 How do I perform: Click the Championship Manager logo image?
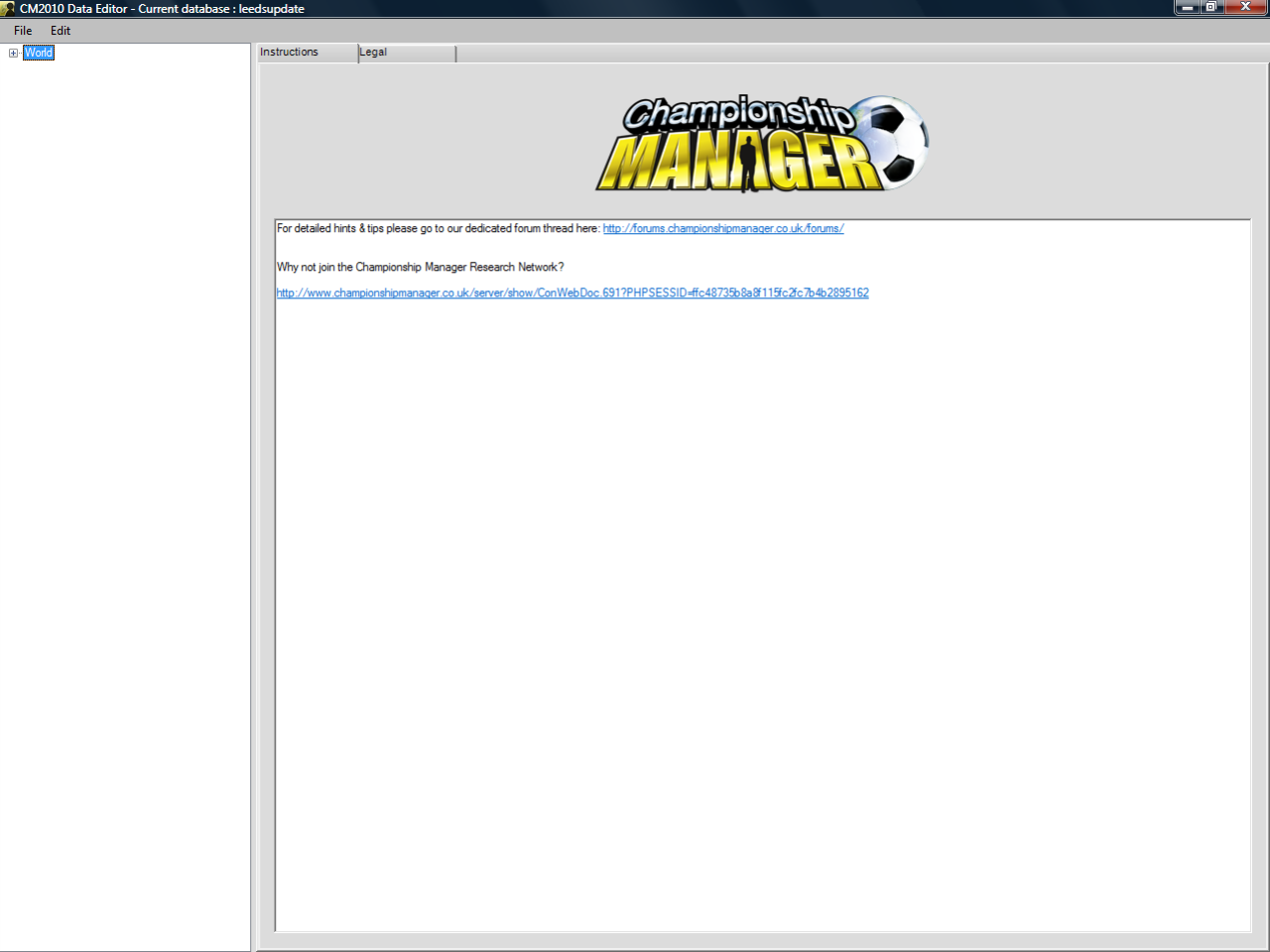point(762,144)
